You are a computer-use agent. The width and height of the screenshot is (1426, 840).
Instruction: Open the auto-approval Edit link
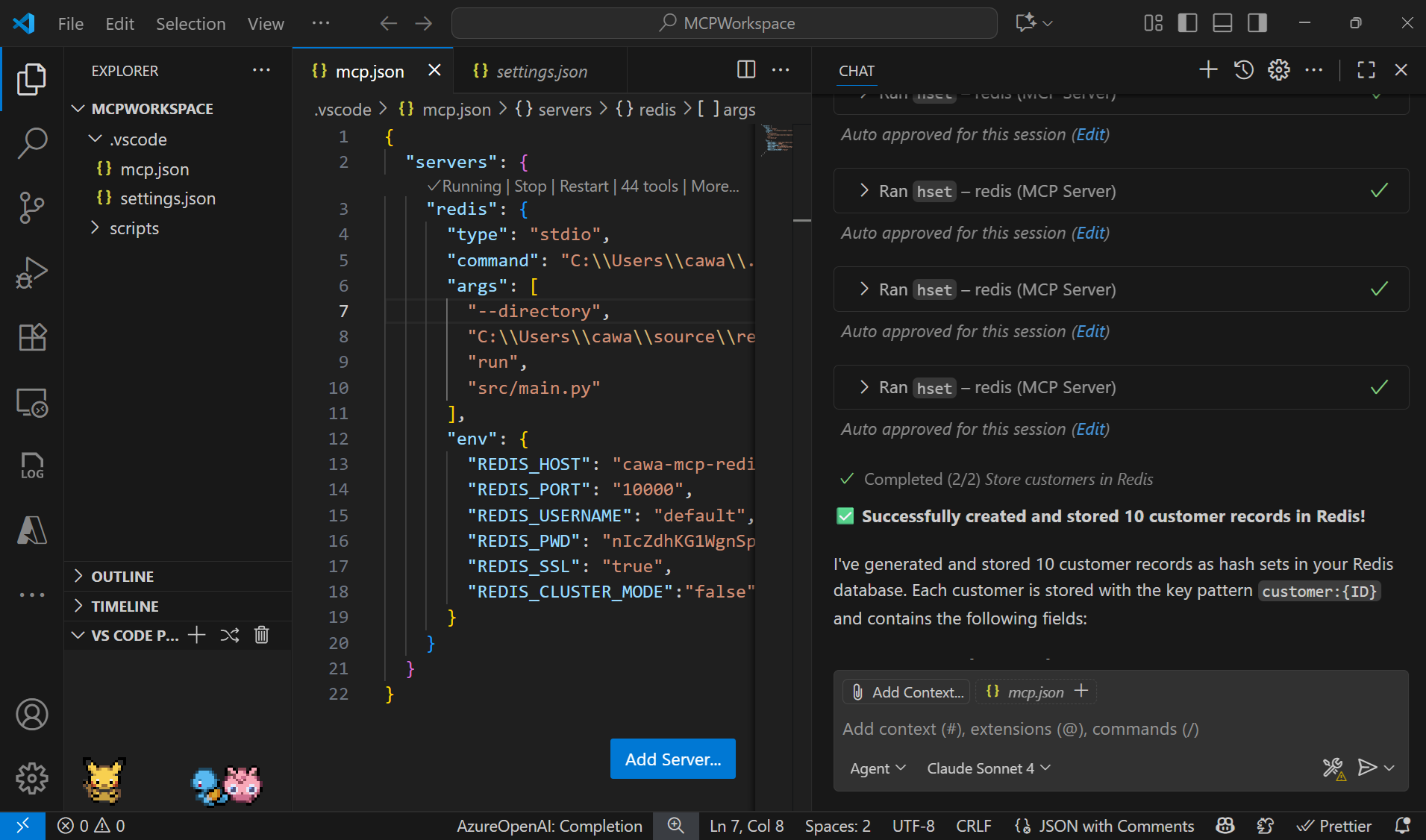coord(1090,134)
